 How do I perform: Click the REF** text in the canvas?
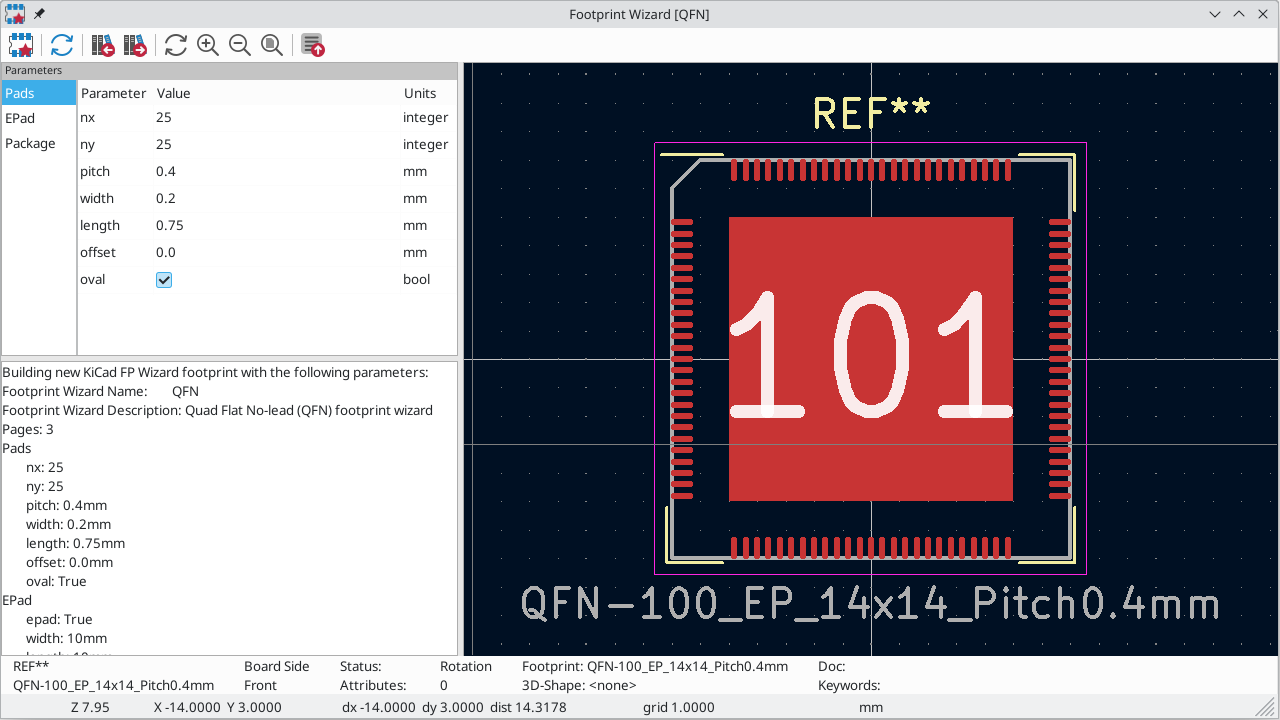click(871, 113)
